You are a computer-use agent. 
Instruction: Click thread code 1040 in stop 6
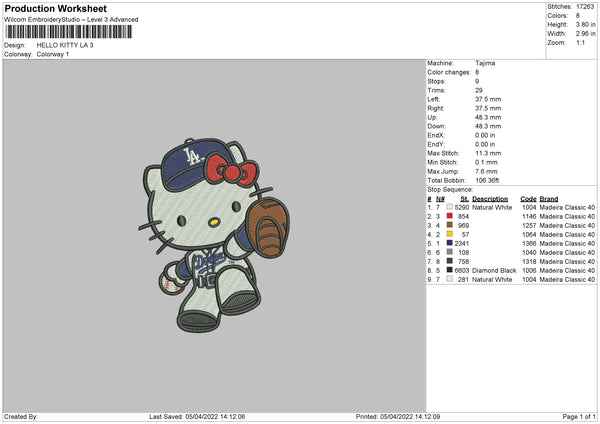[529, 253]
